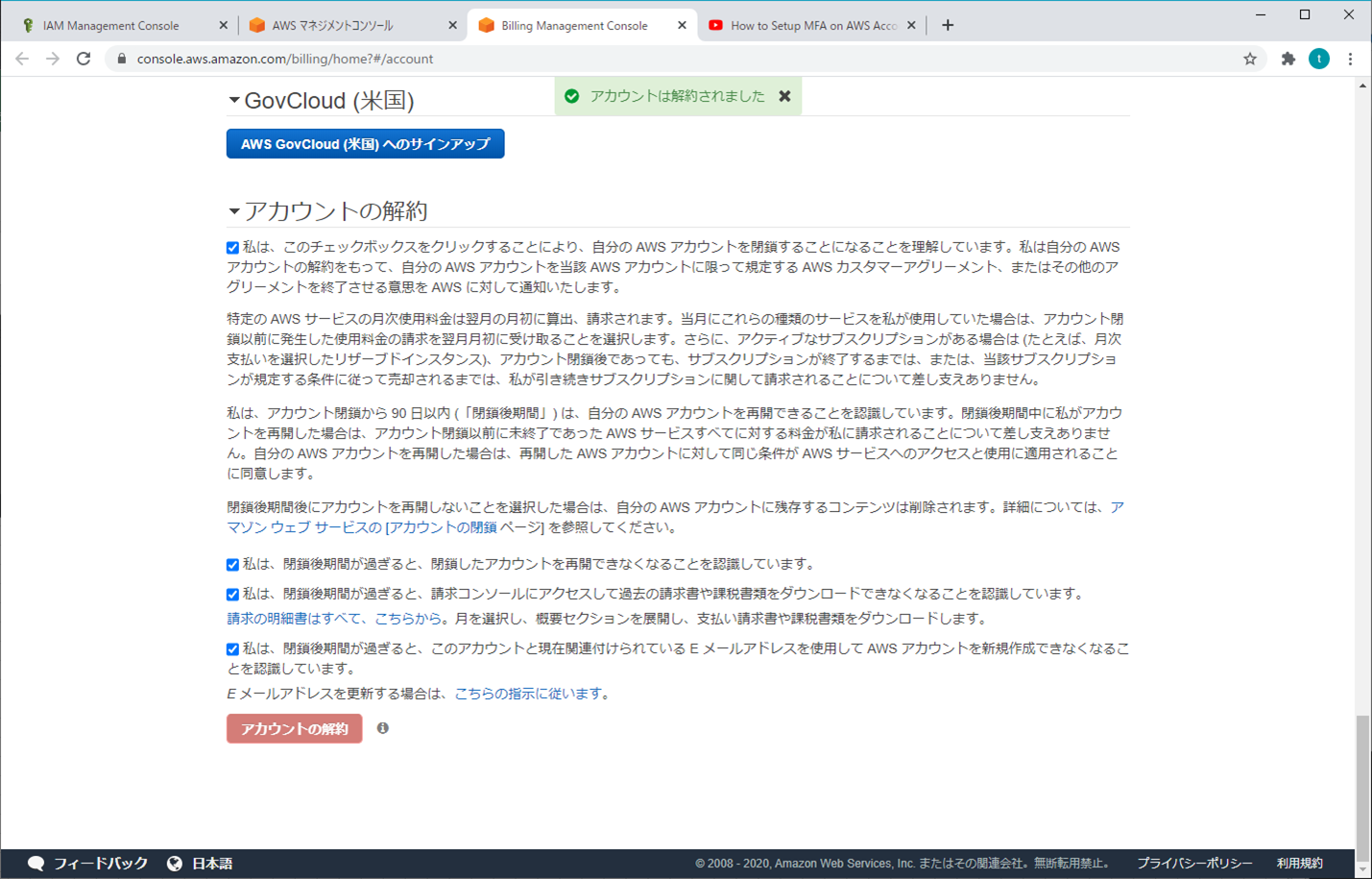Click the info icon beside アカウントの解約 button
Viewport: 1372px width, 879px height.
tap(382, 728)
